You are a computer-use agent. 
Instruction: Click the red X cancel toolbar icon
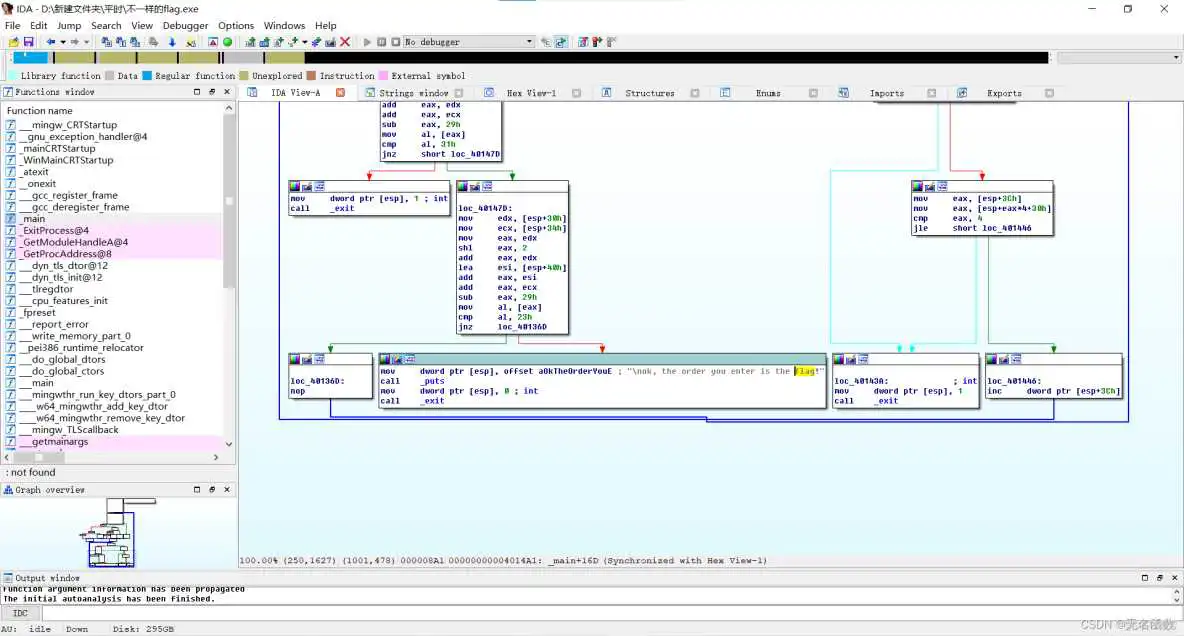click(345, 42)
